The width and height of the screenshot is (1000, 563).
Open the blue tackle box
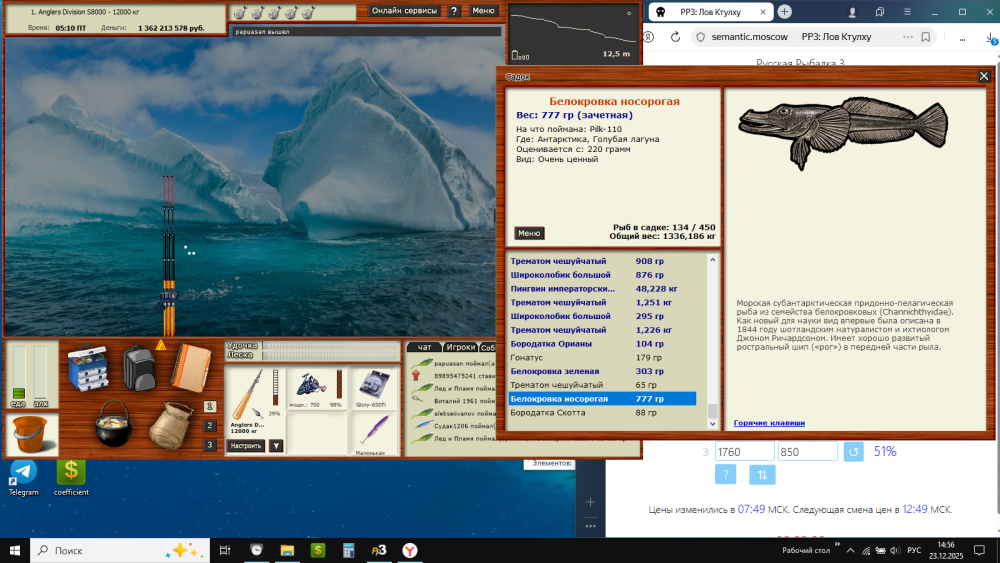[x=88, y=367]
